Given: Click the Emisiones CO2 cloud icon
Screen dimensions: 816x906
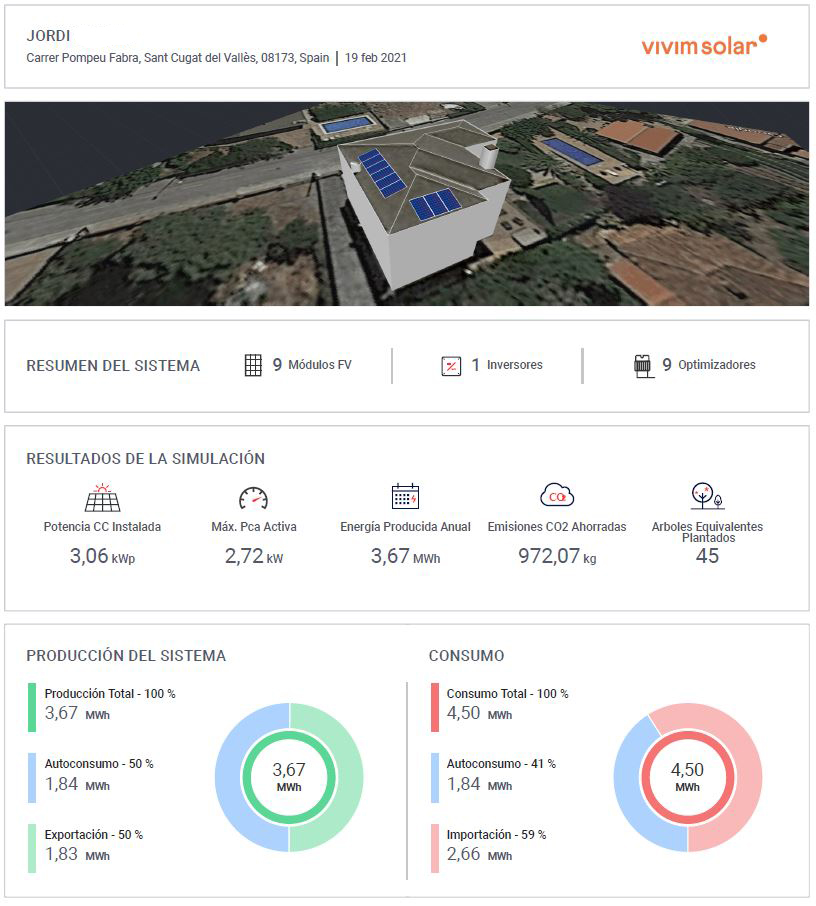Looking at the screenshot, I should tap(556, 495).
